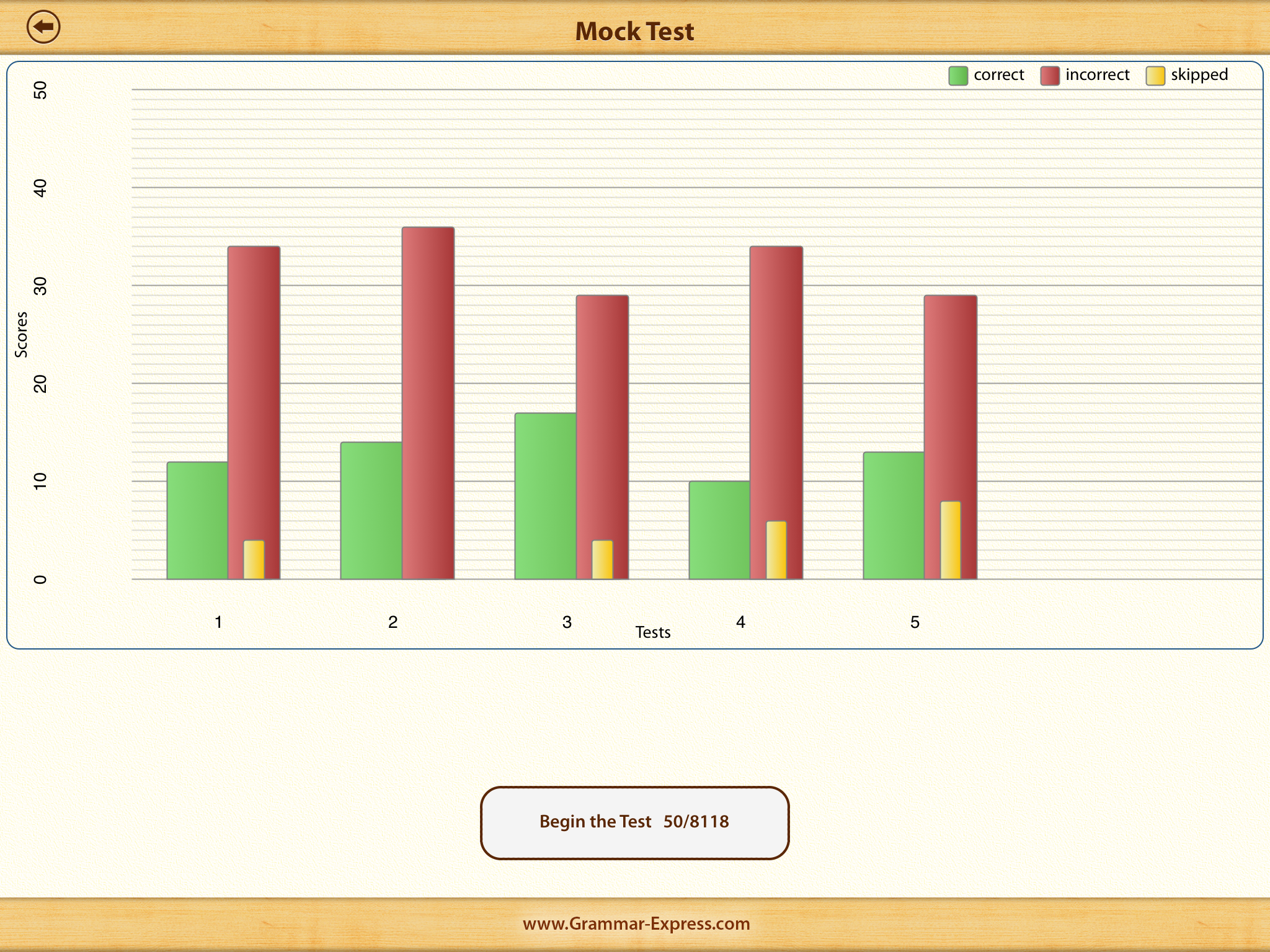The height and width of the screenshot is (952, 1270).
Task: Open the www.Grammar-Express.com link
Action: pyautogui.click(x=636, y=923)
